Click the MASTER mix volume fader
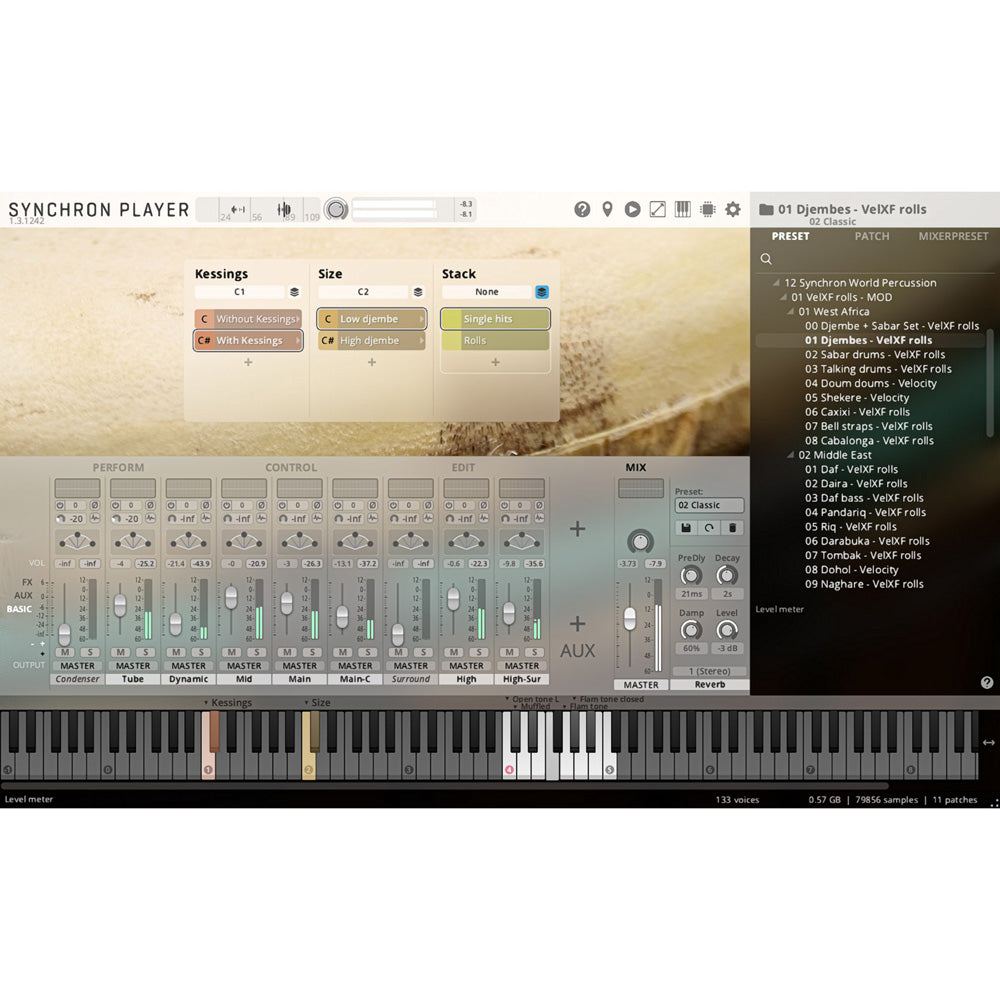The width and height of the screenshot is (1000, 1000). point(629,619)
